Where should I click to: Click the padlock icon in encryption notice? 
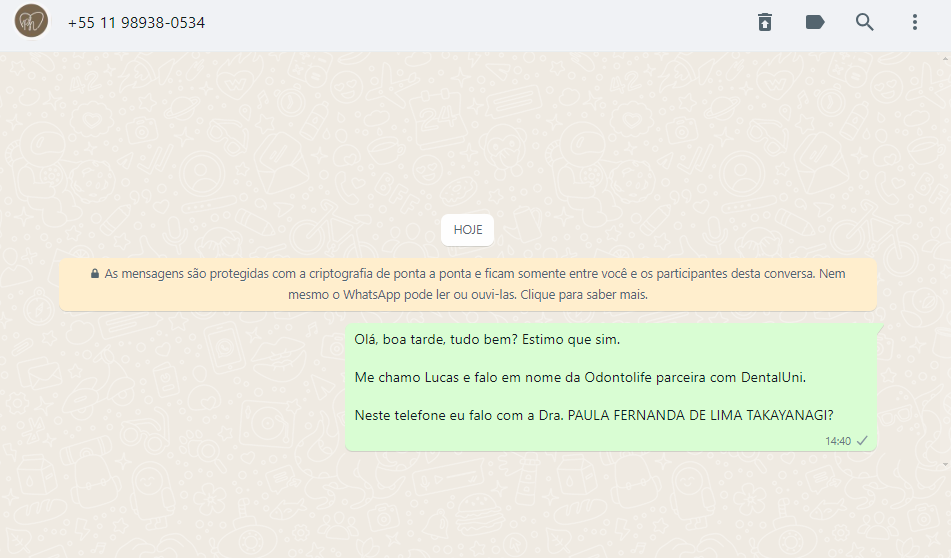click(x=95, y=274)
